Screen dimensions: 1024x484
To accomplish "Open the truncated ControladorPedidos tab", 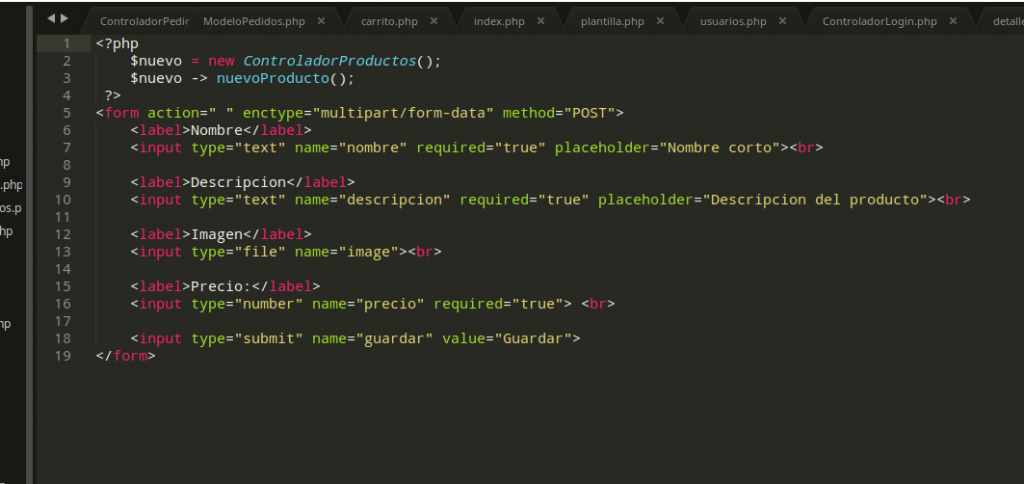I will click(x=144, y=21).
